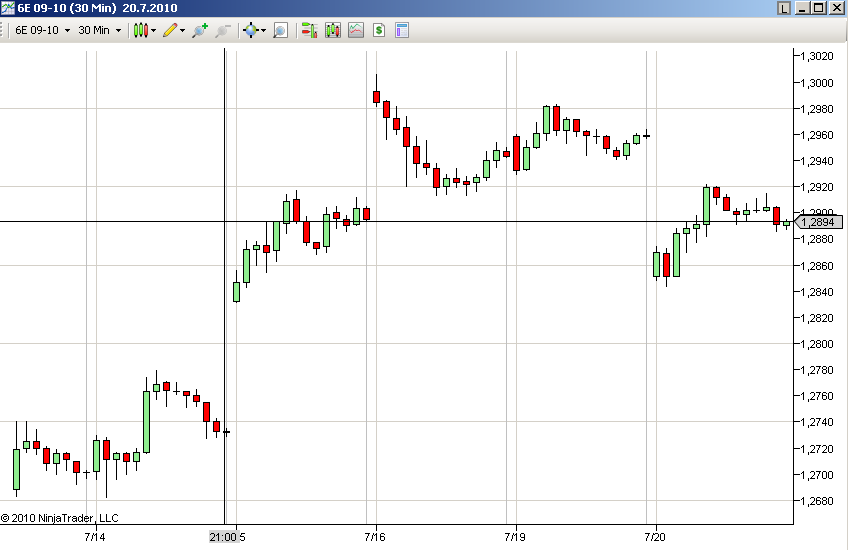Viewport: 848px width, 550px height.
Task: Click the 7/19 date label
Action: tap(515, 537)
